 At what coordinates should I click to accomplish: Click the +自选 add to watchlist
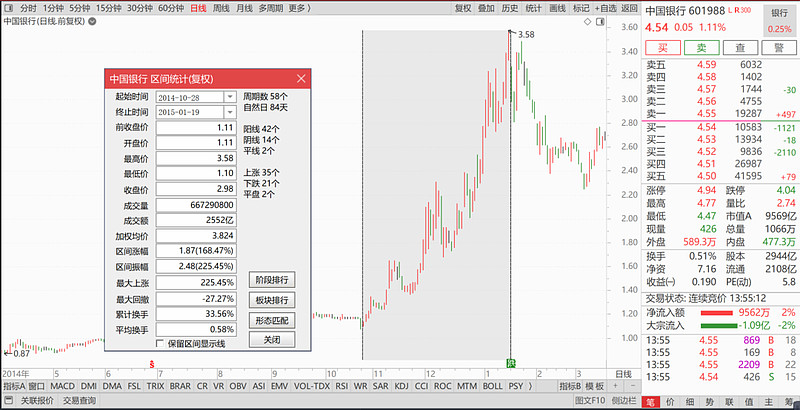604,8
